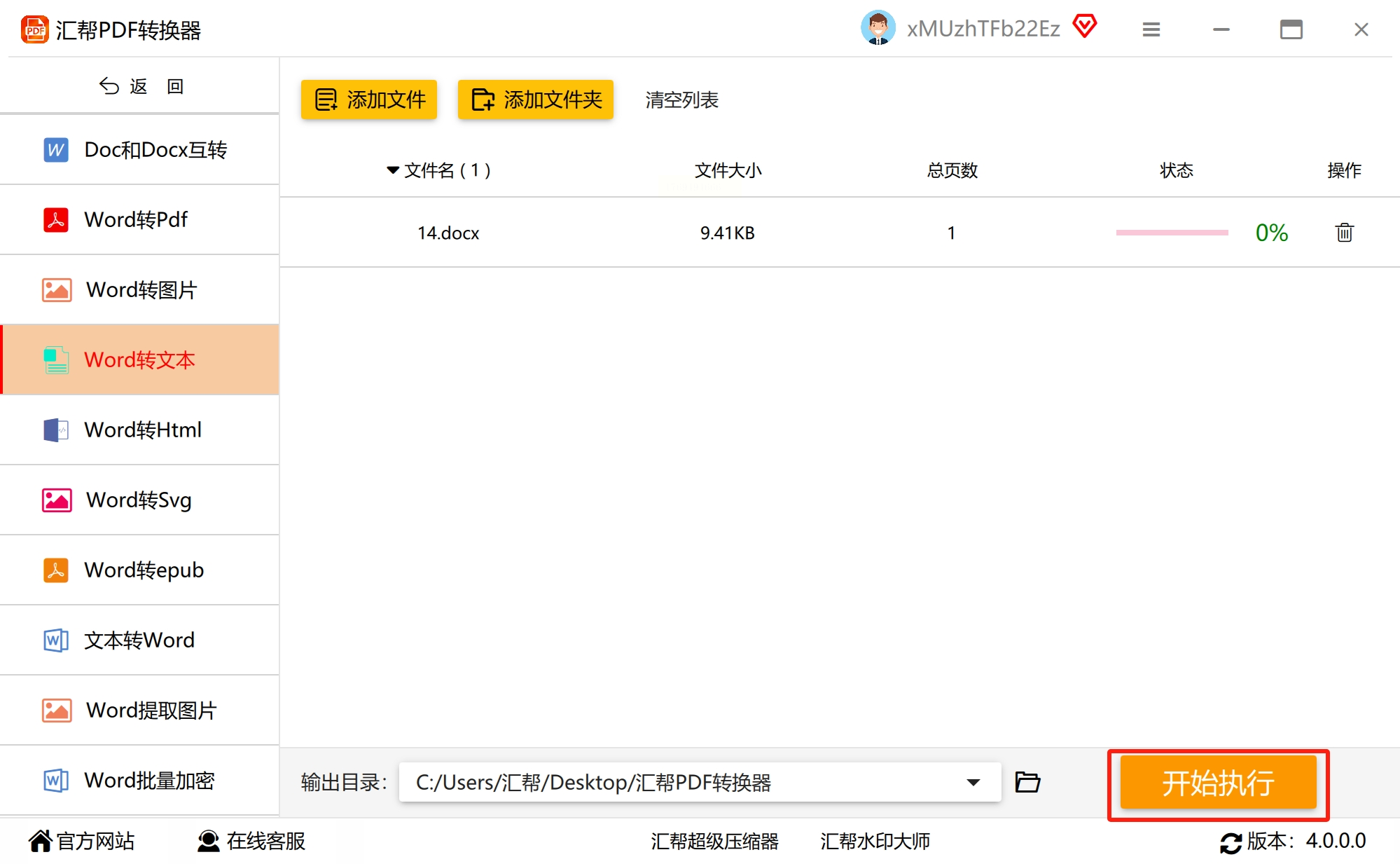Open 官方网站 home link
Viewport: 1400px width, 864px height.
point(83,841)
